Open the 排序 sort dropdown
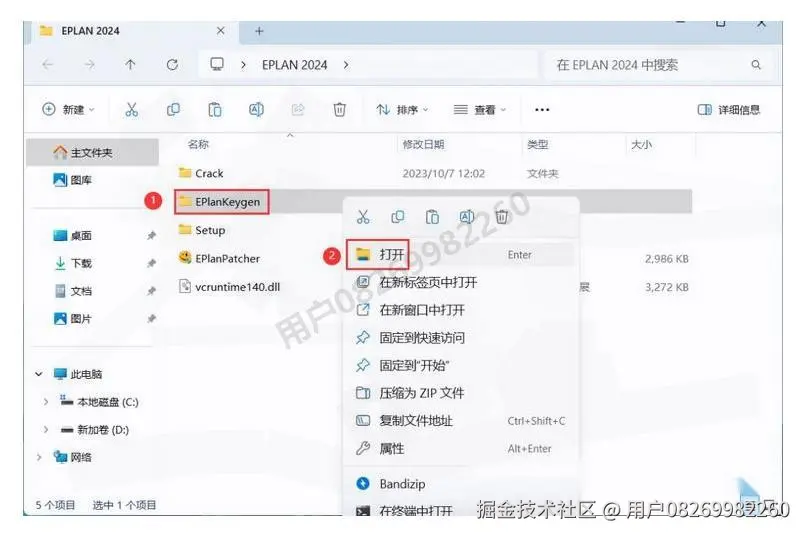Screen dimensions: 806x537 pos(402,109)
